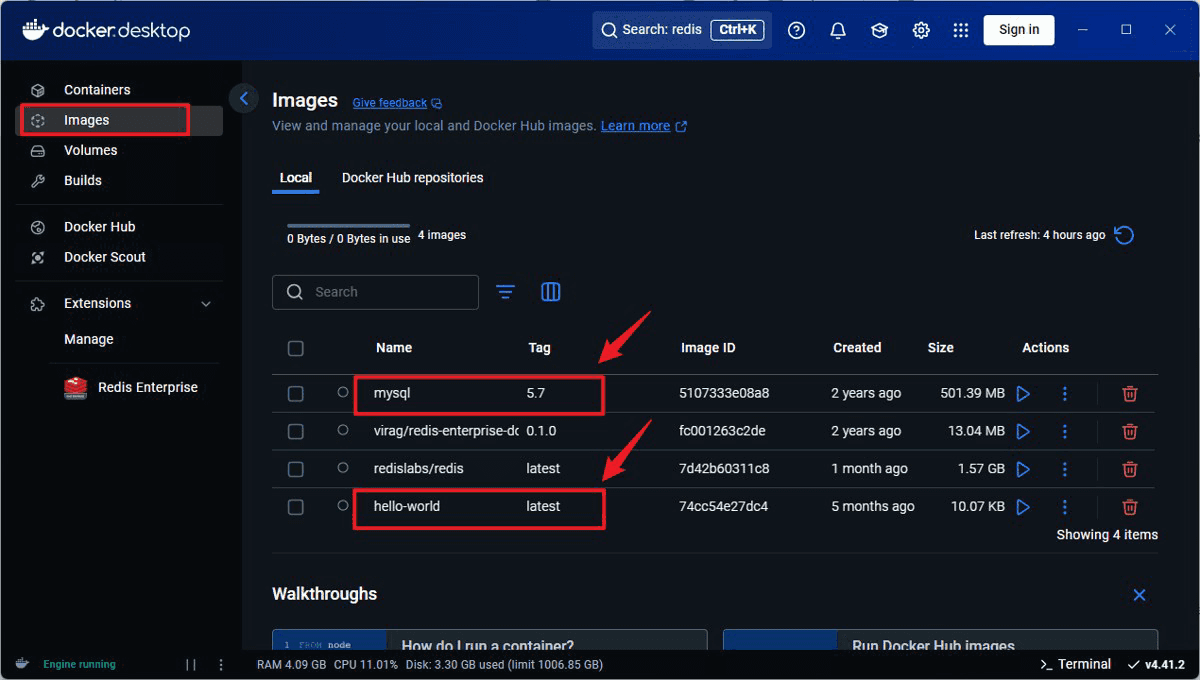Open the images filter options
1200x680 pixels.
click(x=505, y=291)
